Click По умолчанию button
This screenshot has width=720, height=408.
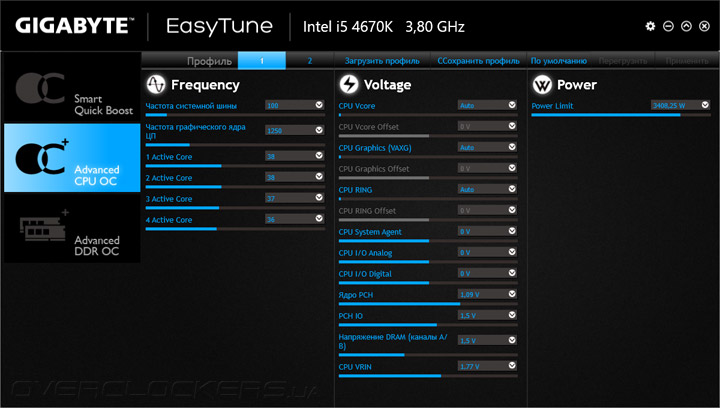click(x=559, y=61)
